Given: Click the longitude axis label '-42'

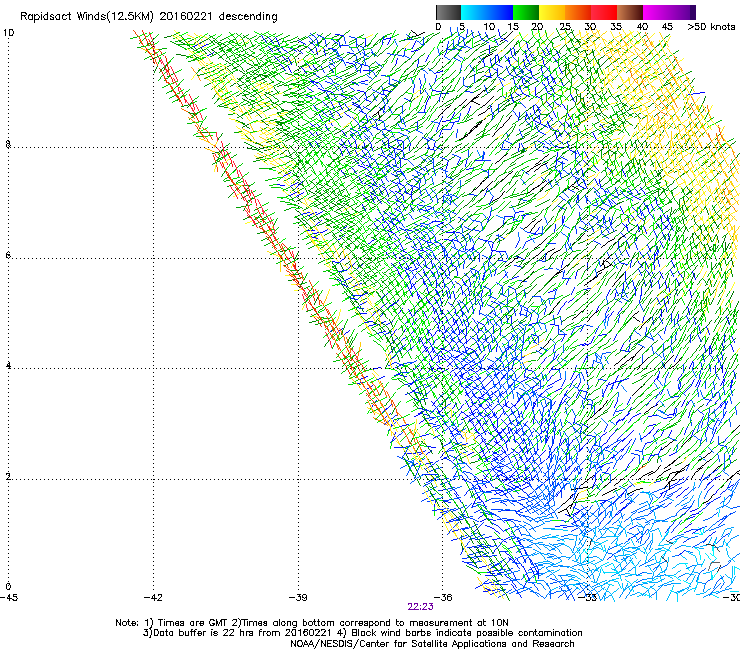Looking at the screenshot, I should [153, 598].
